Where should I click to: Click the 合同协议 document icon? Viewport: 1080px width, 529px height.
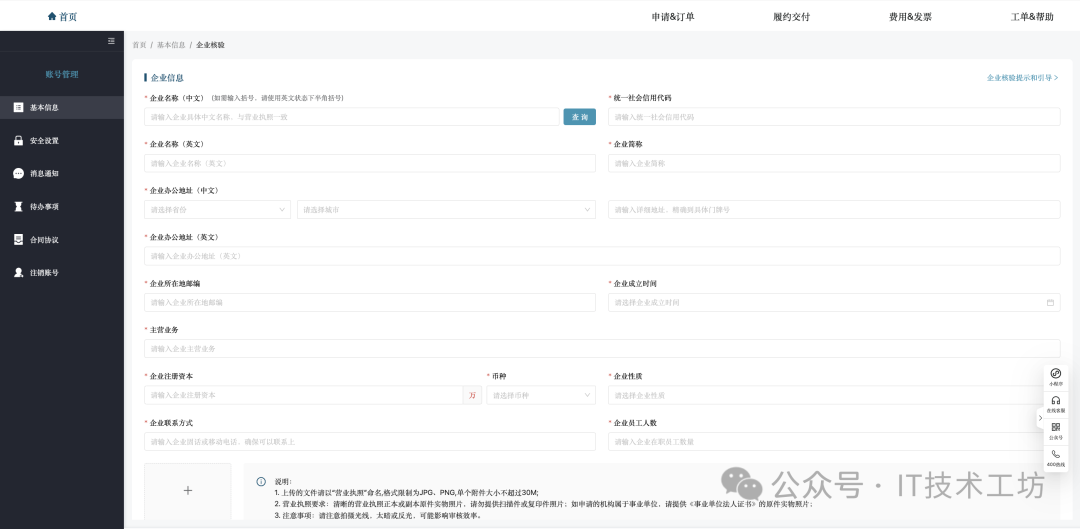pos(19,240)
